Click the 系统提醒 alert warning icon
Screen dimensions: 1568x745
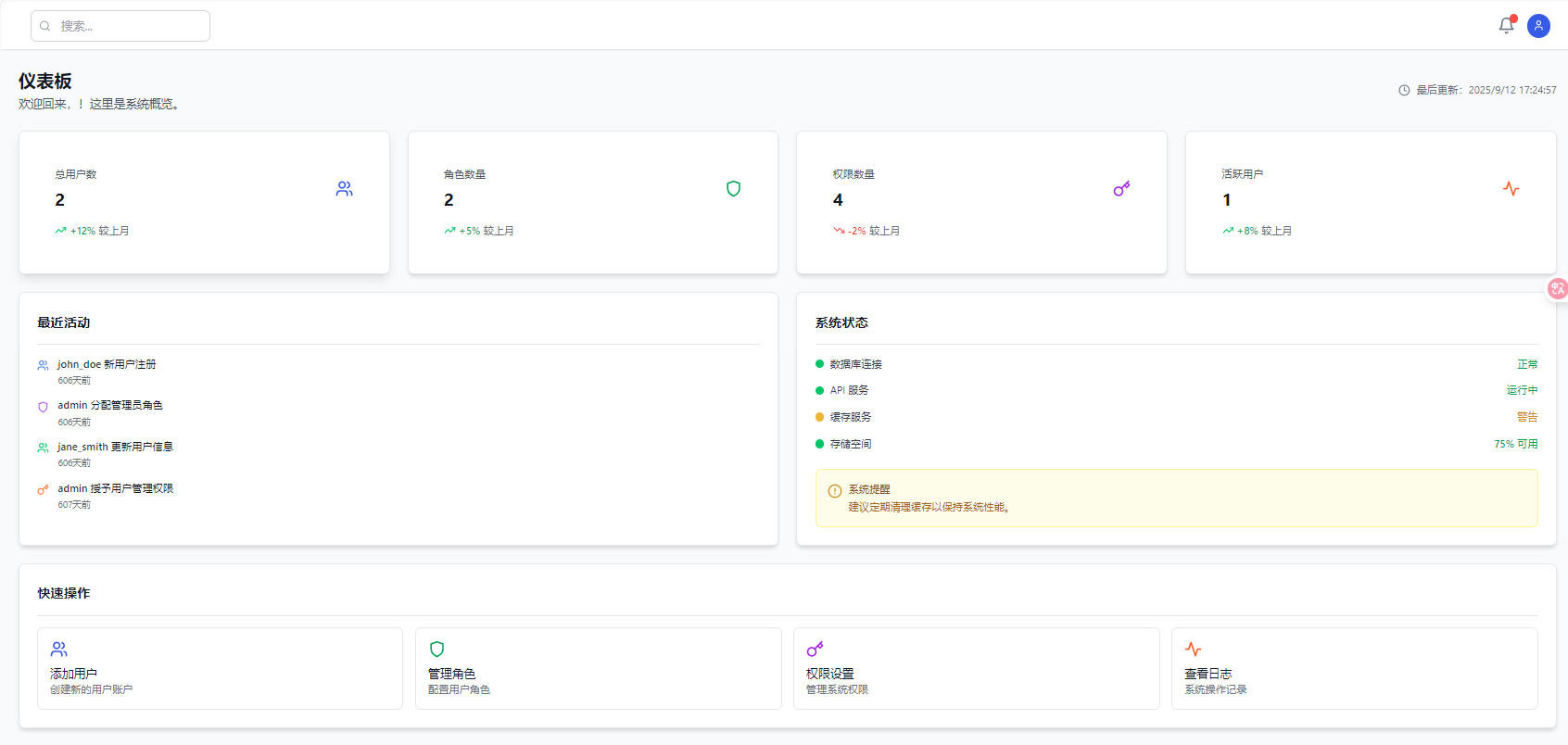[x=835, y=491]
